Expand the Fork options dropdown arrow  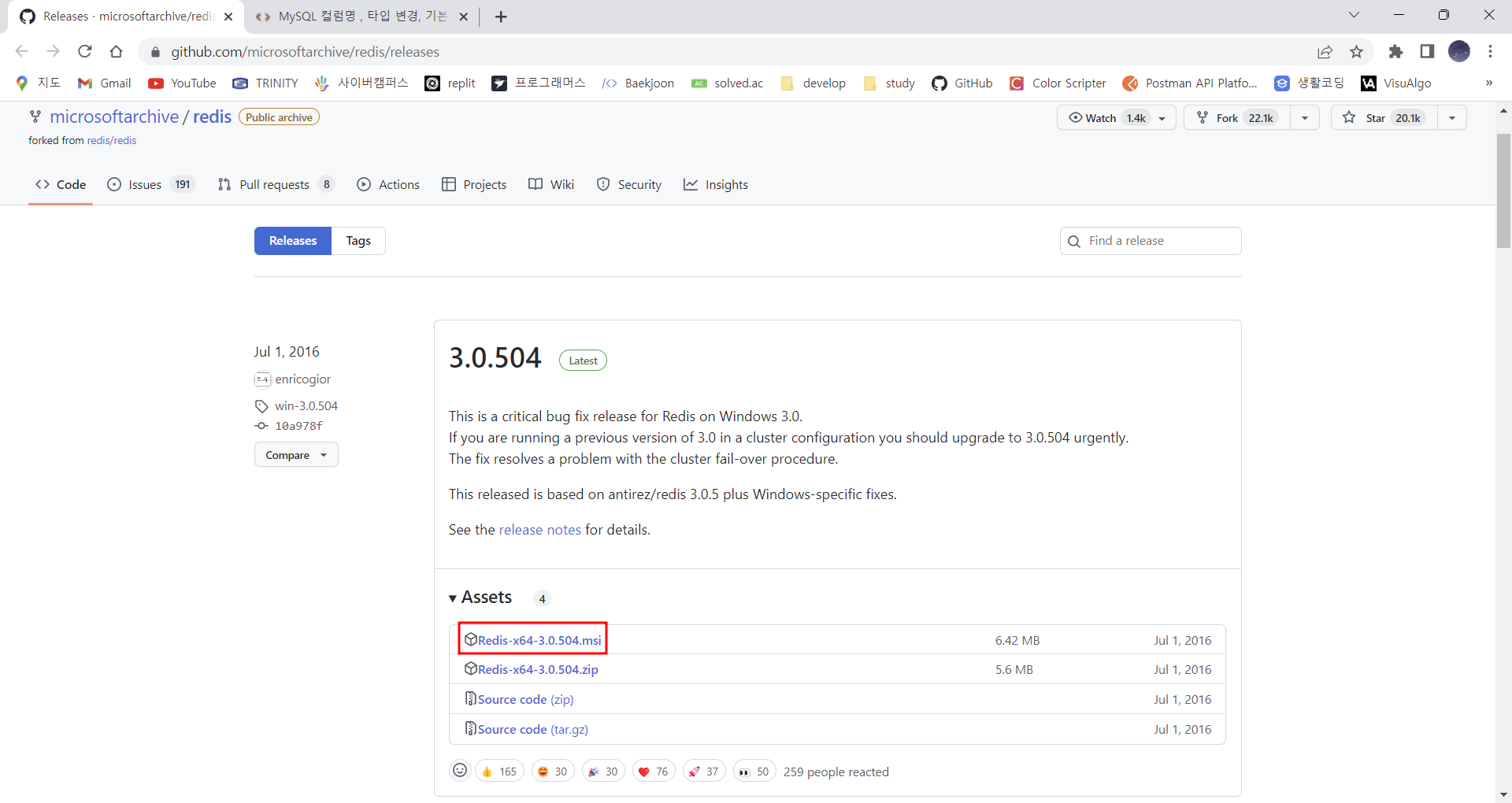[x=1305, y=118]
